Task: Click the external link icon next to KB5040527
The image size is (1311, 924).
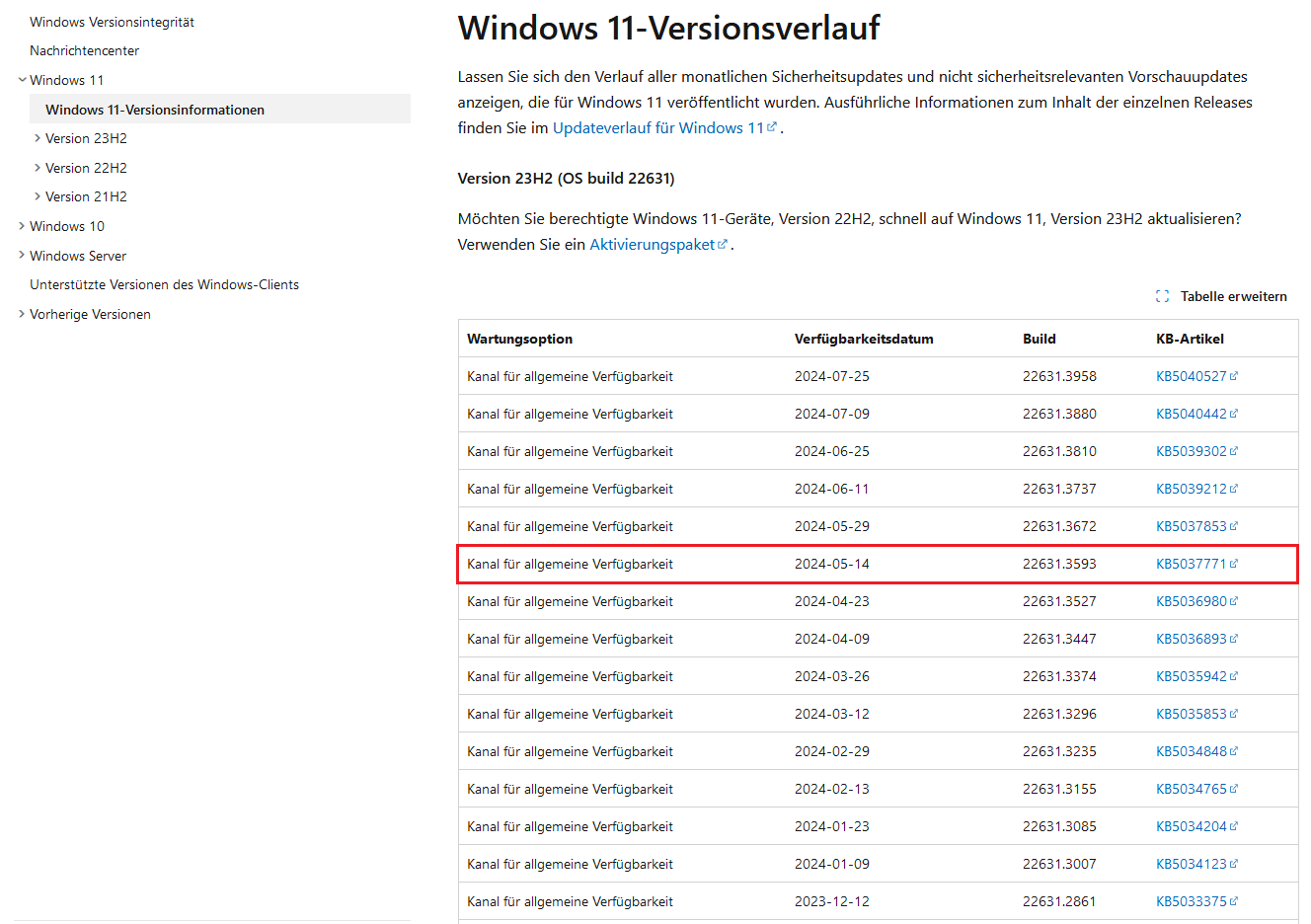Action: coord(1235,375)
